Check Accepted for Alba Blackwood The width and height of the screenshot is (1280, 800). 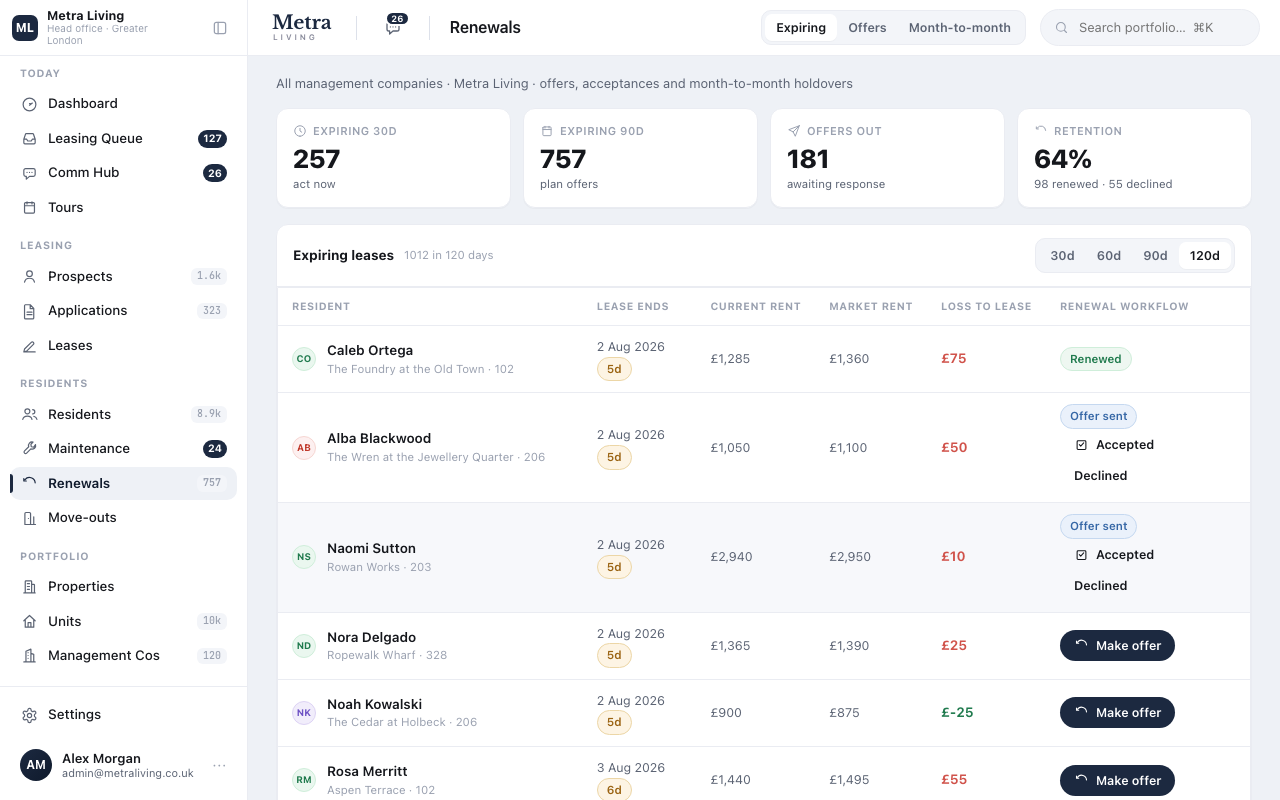(x=1081, y=445)
